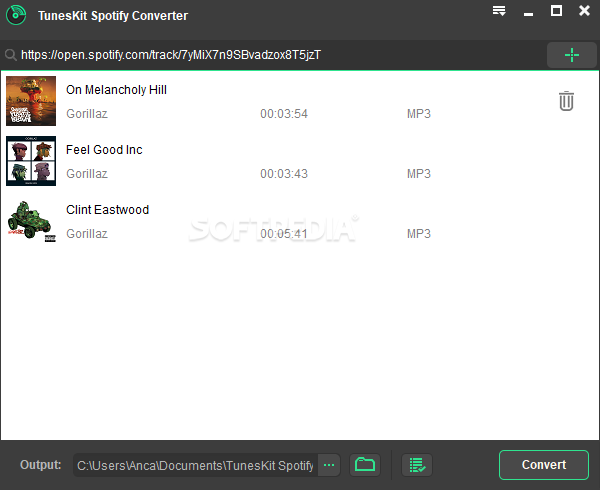
Task: Click MP3 format of Feel Good Inc
Action: pos(419,174)
